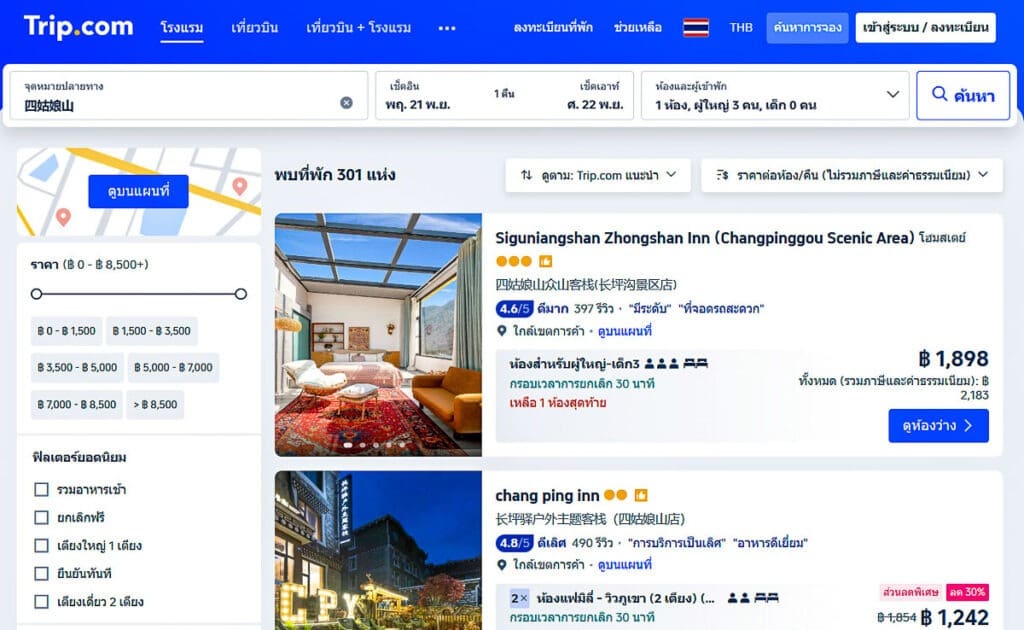Image resolution: width=1024 pixels, height=630 pixels.
Task: Select price range > ฿8,500
Action: 155,405
